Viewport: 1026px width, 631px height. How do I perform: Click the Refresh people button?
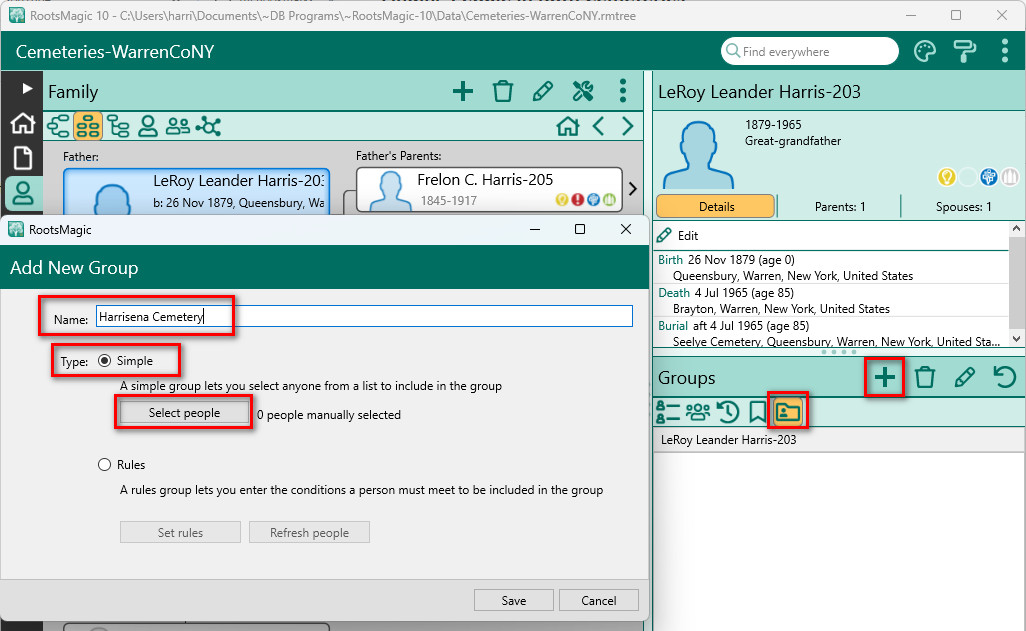click(x=309, y=532)
